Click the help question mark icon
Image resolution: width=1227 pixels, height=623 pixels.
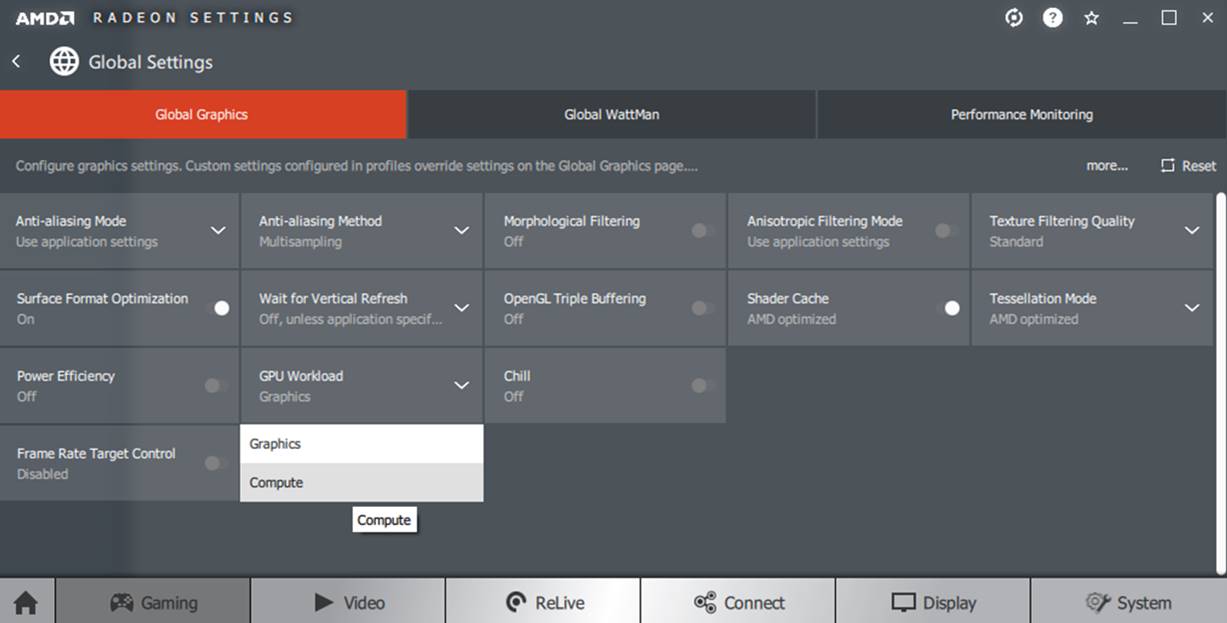1052,18
